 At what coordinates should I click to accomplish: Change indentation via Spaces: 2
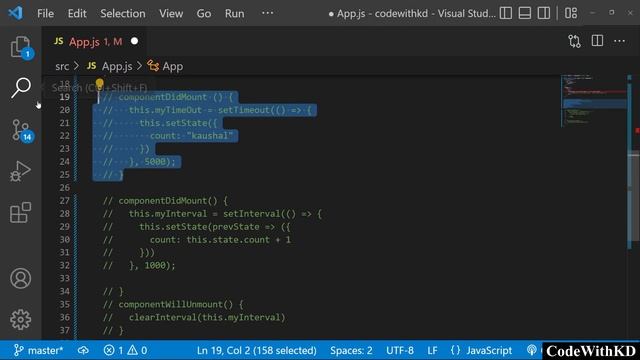tap(351, 350)
